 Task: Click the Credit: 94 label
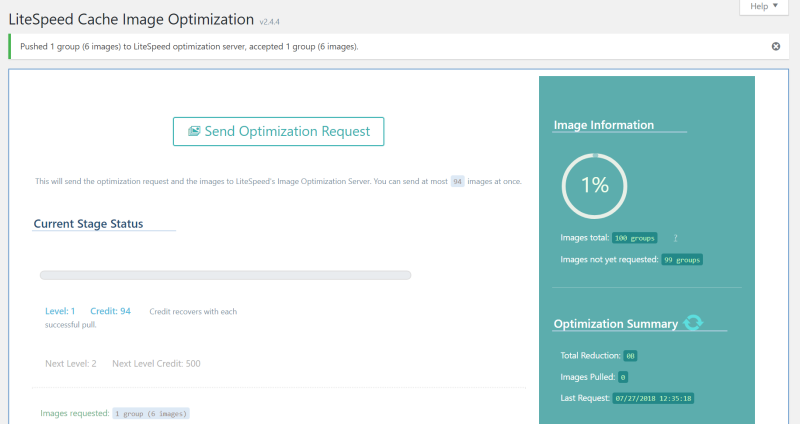coord(110,311)
